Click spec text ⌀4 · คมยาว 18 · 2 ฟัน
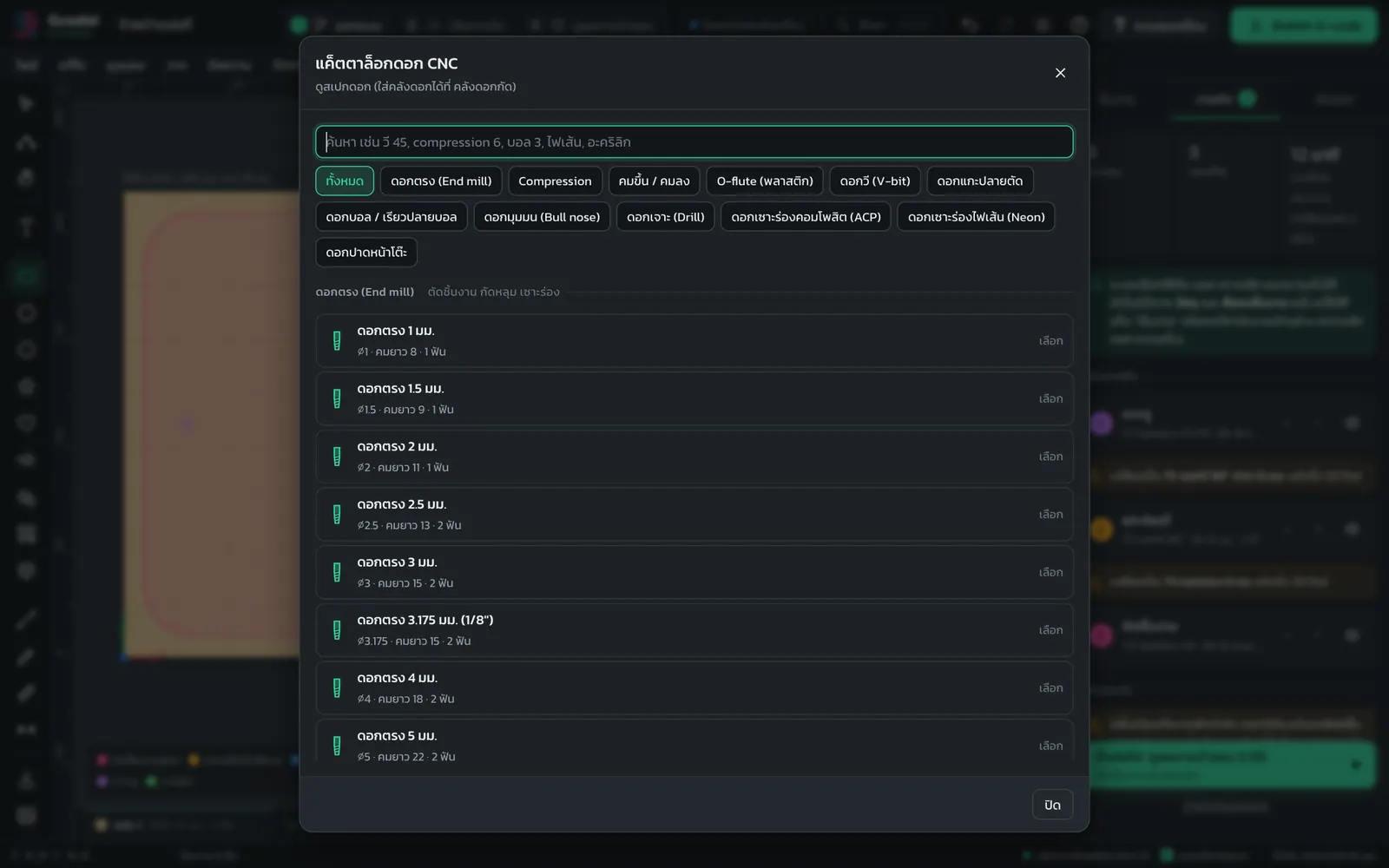The image size is (1389, 868). (x=405, y=699)
